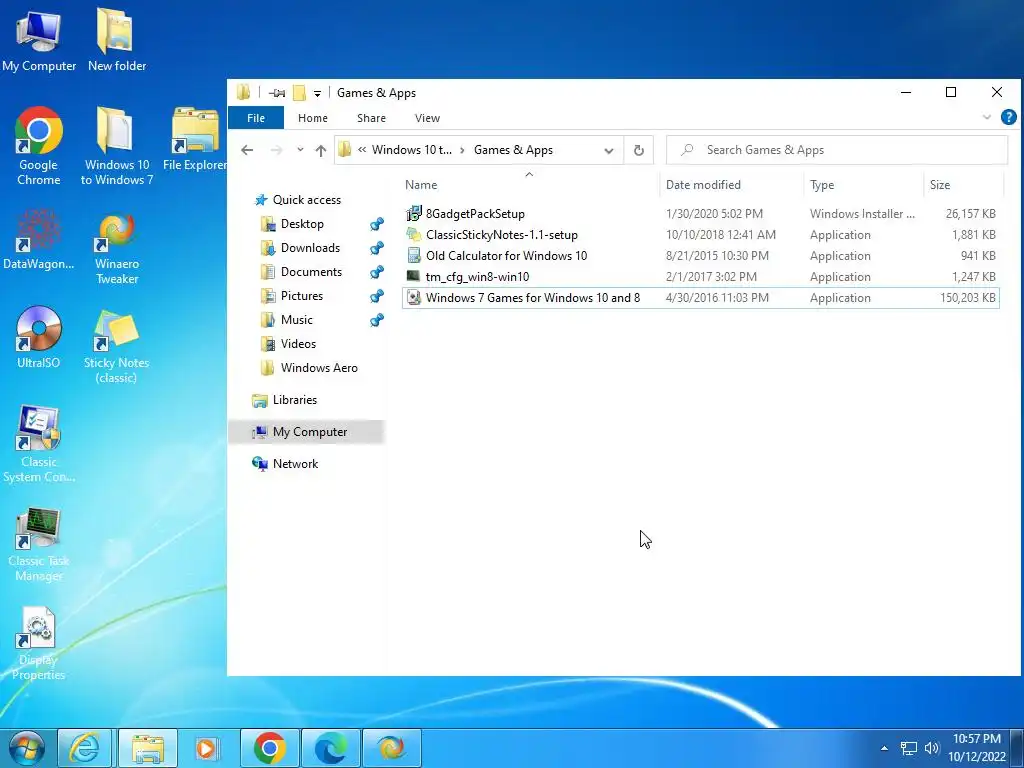Open the File ribbon tab
This screenshot has height=768, width=1024.
tap(256, 118)
